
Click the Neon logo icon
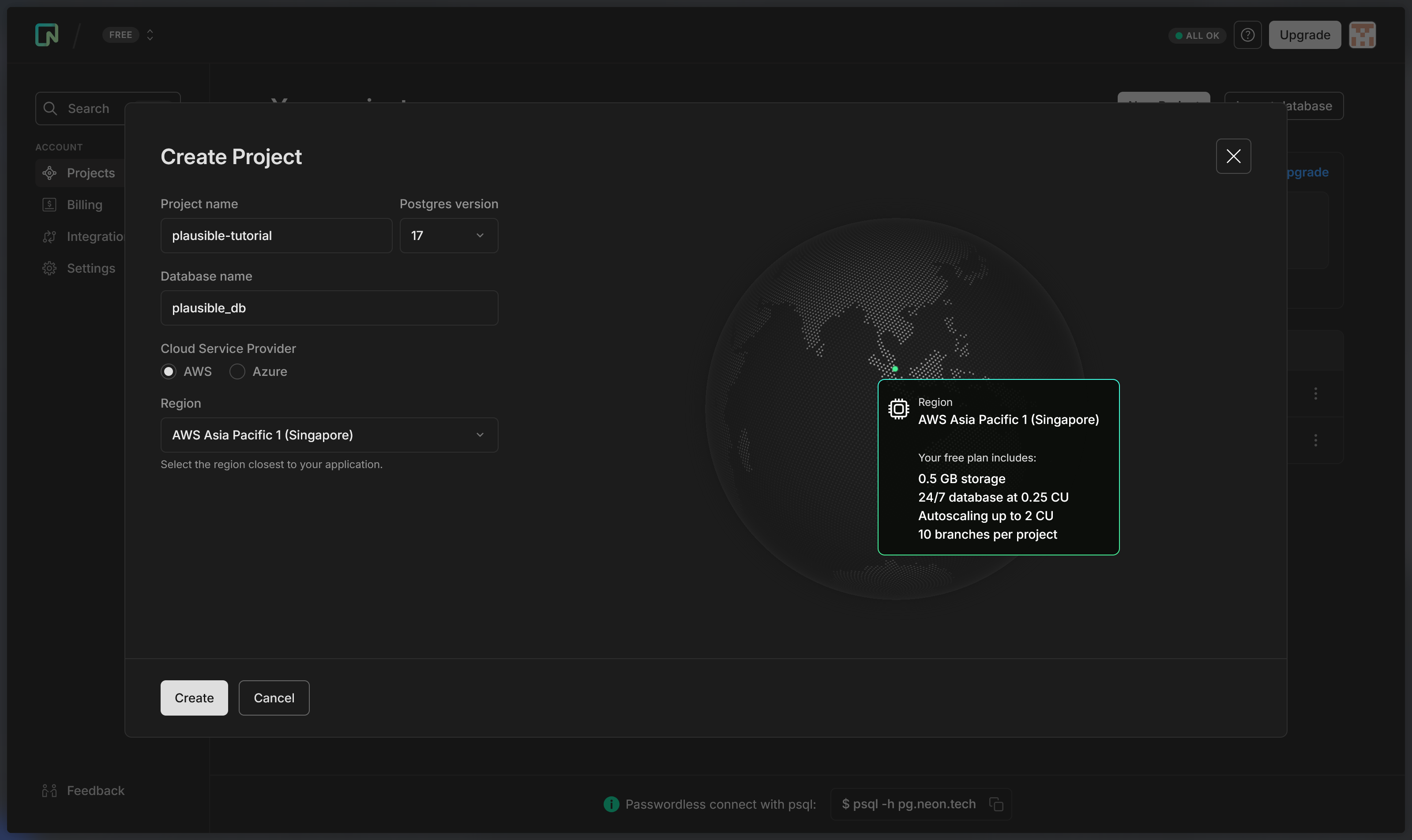point(46,34)
